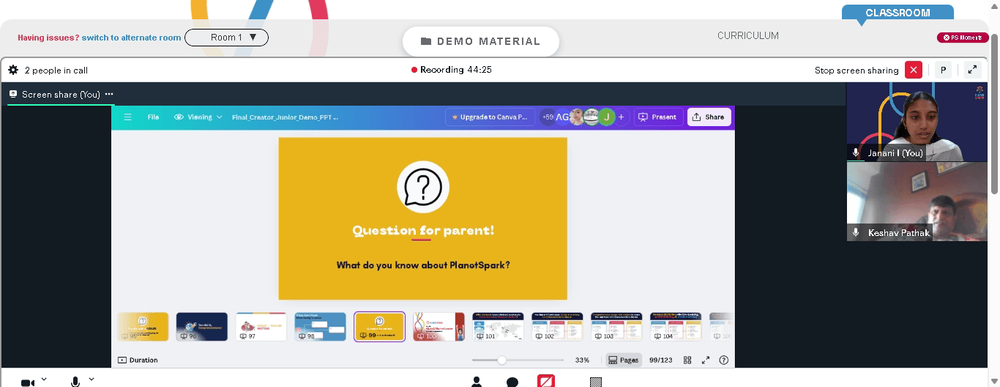Open the Canva grid view icon

[x=688, y=360]
